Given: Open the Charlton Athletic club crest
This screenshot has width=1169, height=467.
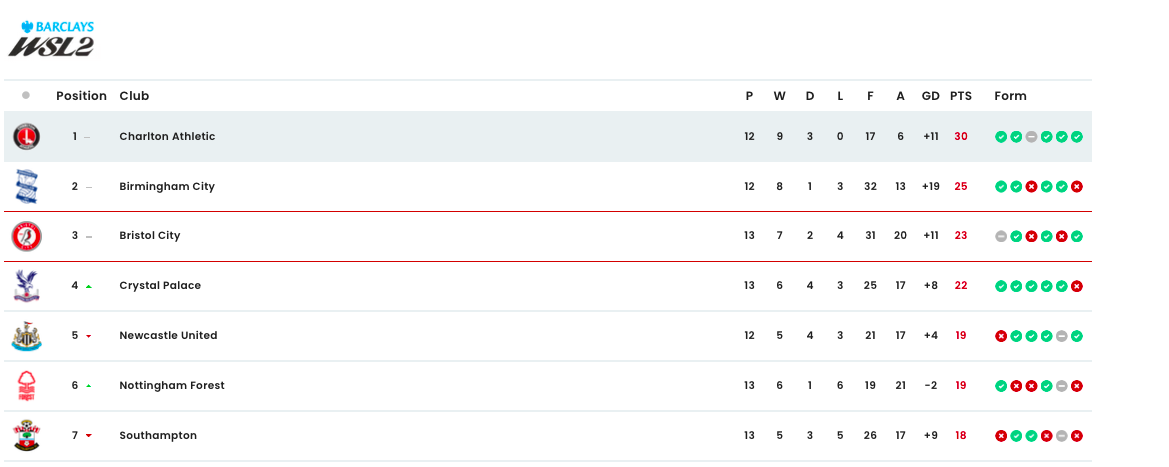Looking at the screenshot, I should point(26,137).
